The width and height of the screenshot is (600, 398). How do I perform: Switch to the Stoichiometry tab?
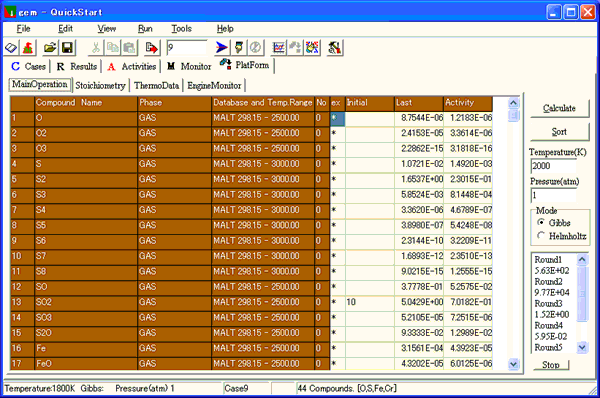100,85
